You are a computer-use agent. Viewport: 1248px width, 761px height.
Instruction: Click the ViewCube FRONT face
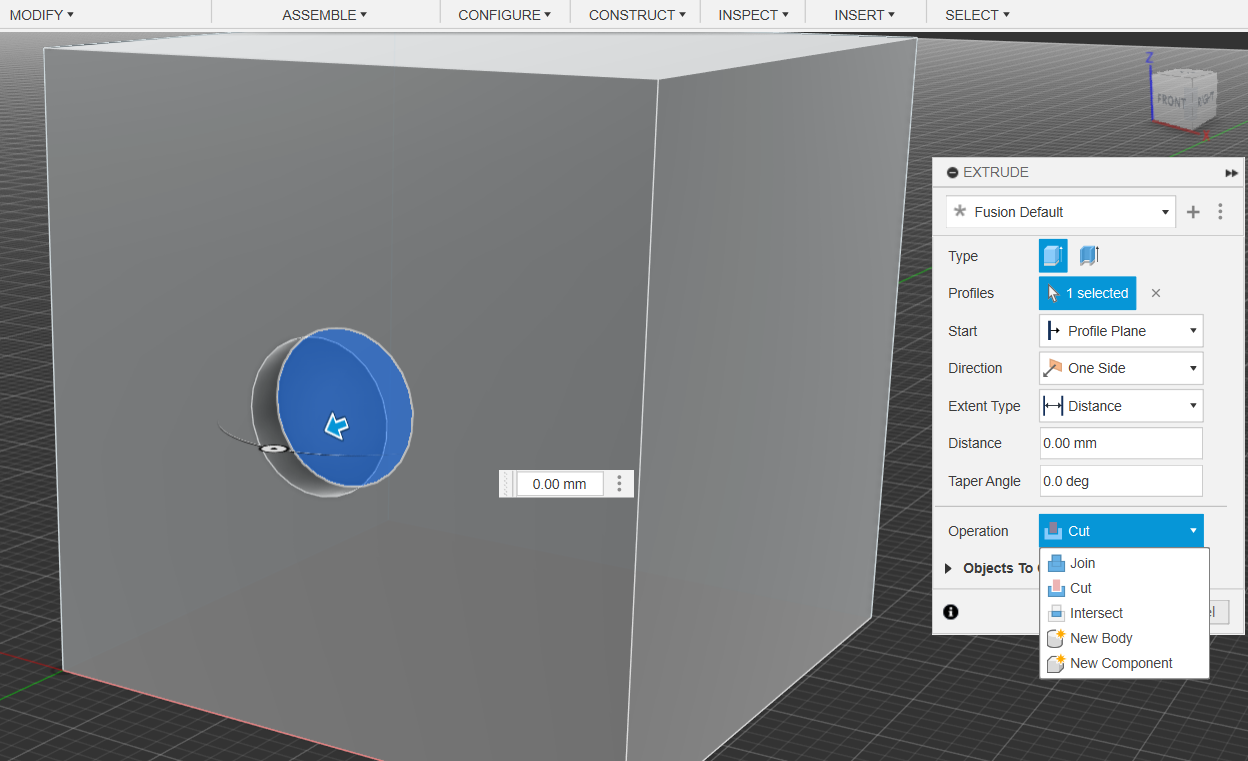[1171, 101]
